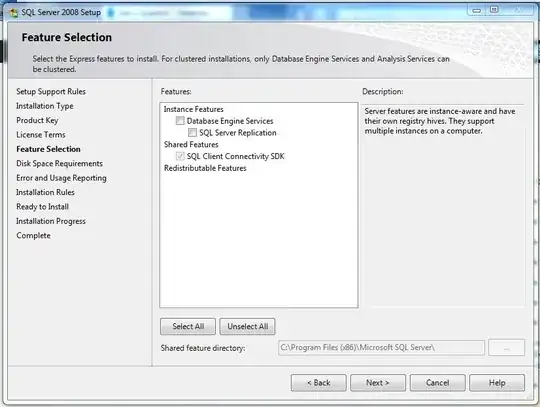Minimize the SQL Server 2008 Setup window

click(x=477, y=11)
